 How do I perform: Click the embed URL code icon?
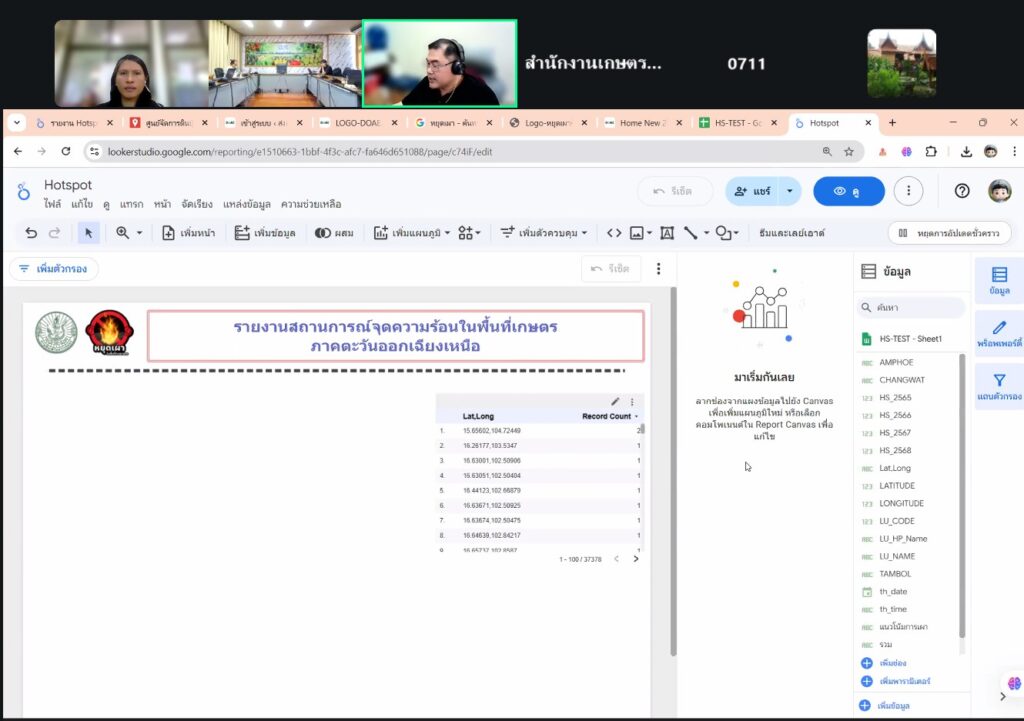(x=614, y=233)
